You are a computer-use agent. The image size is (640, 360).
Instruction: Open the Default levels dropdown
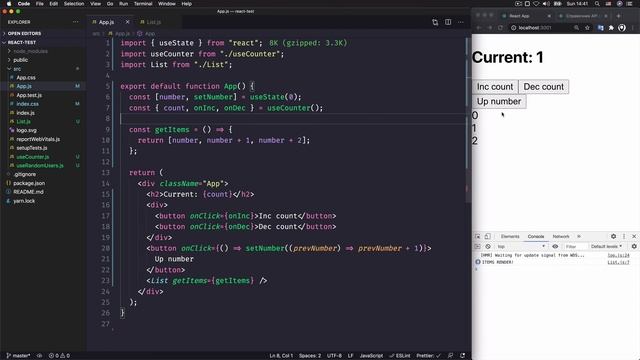606,247
